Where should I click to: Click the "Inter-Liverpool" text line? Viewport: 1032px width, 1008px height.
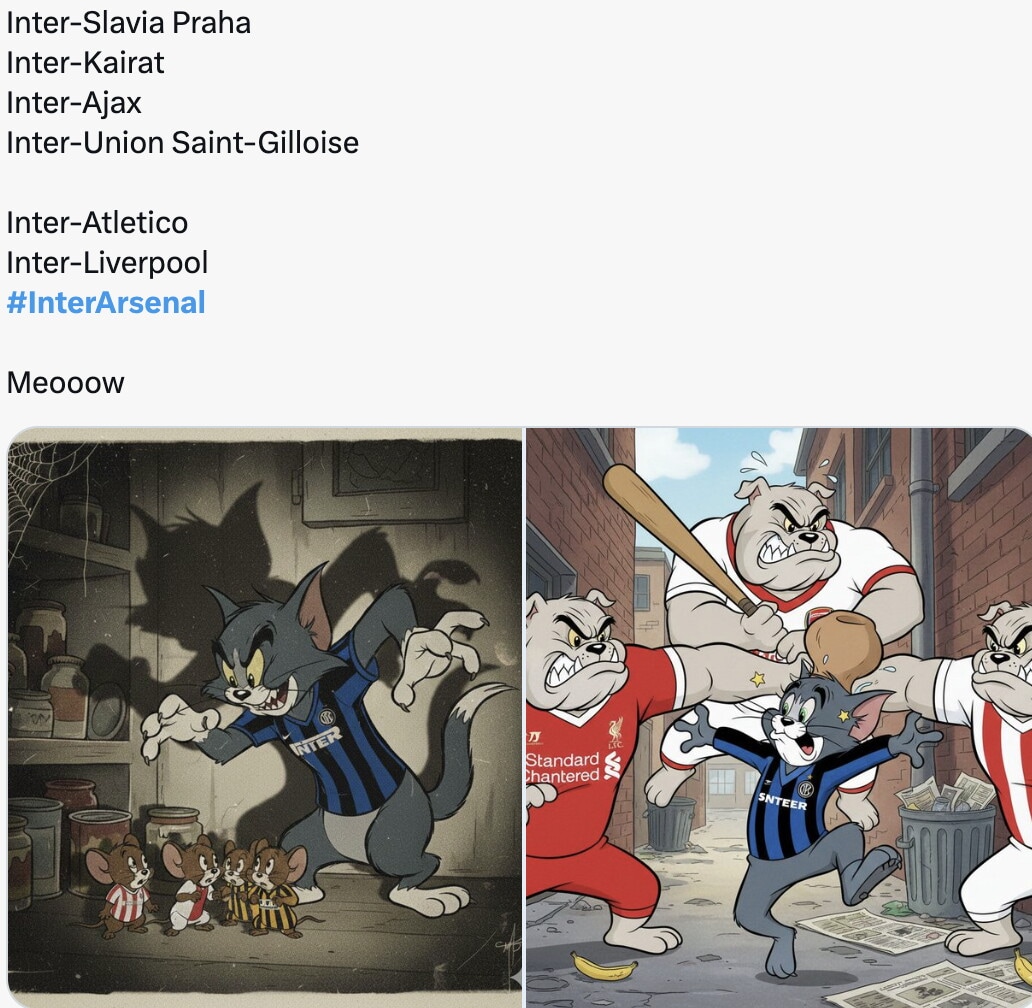click(x=107, y=263)
